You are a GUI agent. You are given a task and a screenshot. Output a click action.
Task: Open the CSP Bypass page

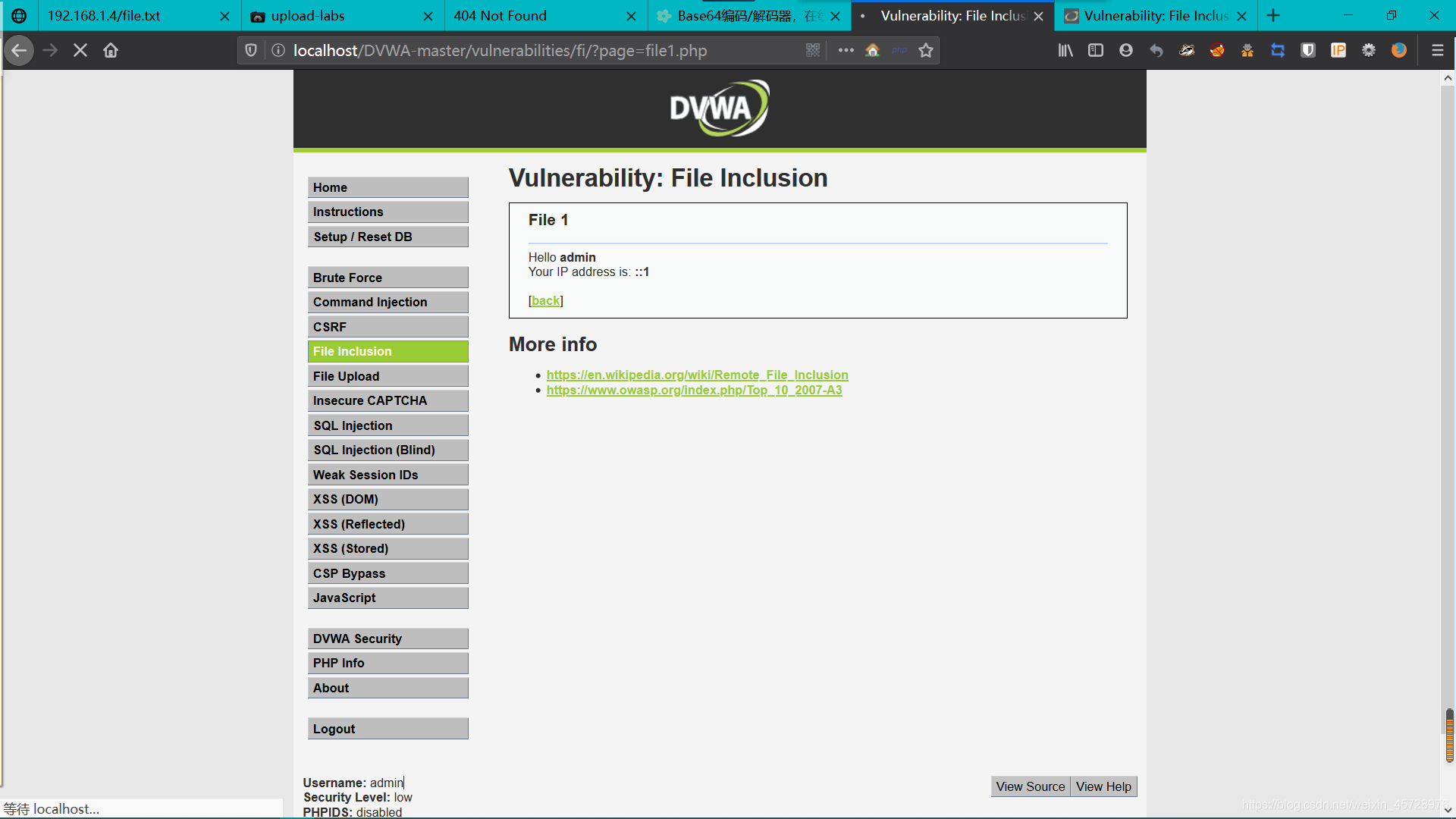388,573
